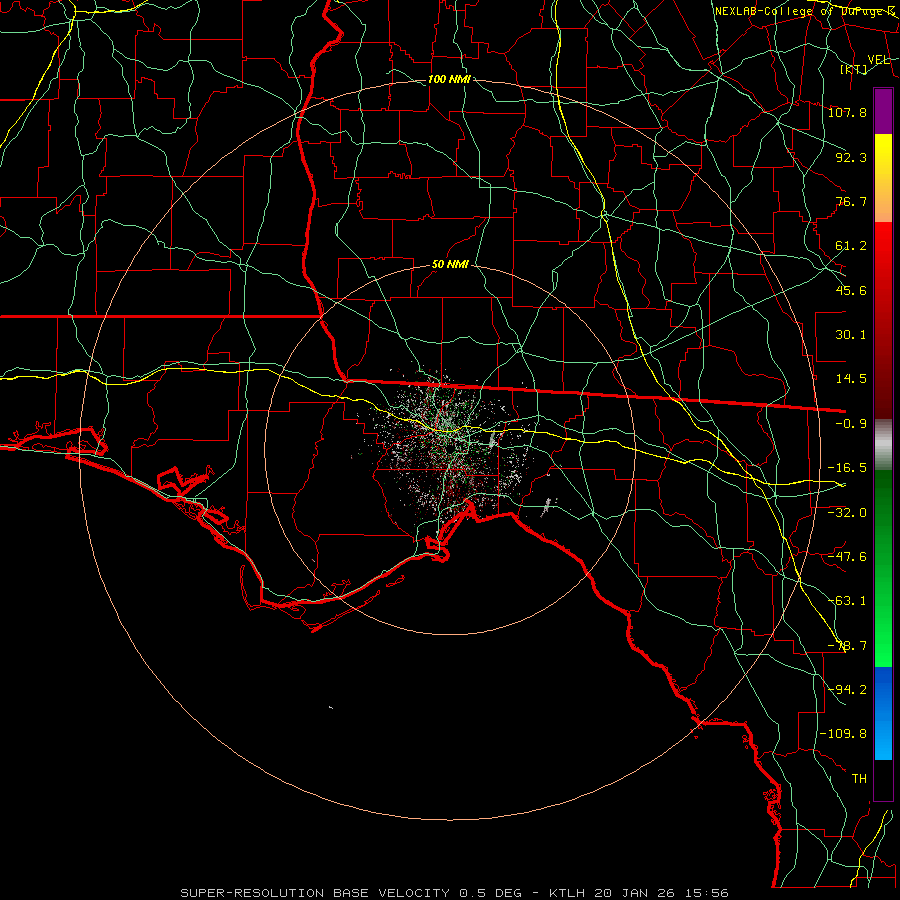Click the 76.7 velocity scale value

[x=851, y=201]
